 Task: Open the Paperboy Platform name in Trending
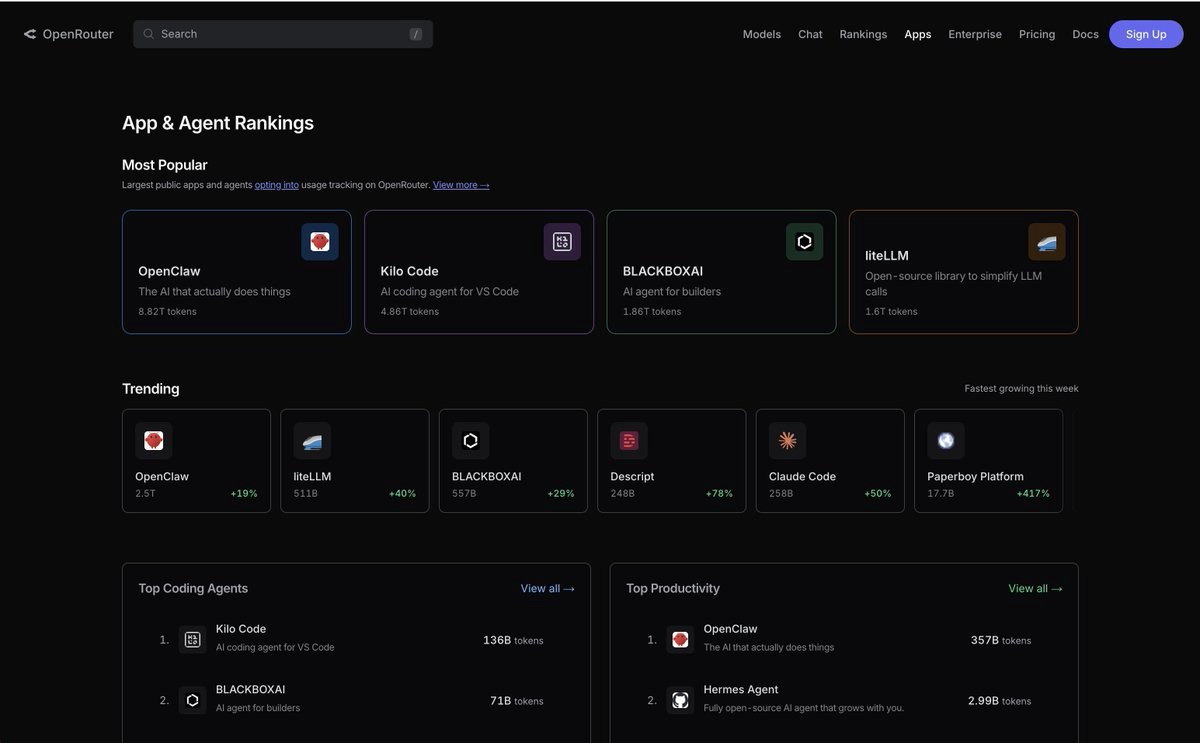point(975,477)
